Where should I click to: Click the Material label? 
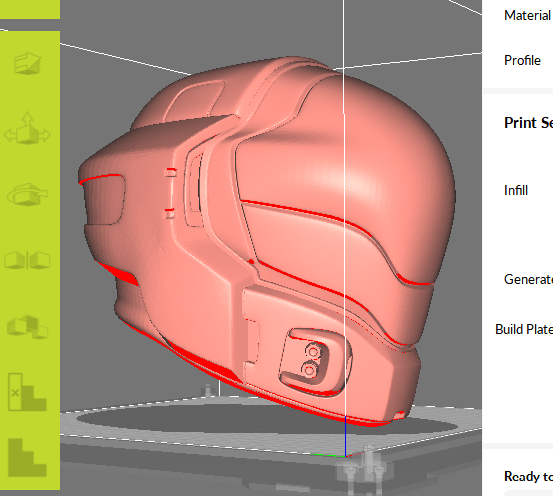(527, 16)
